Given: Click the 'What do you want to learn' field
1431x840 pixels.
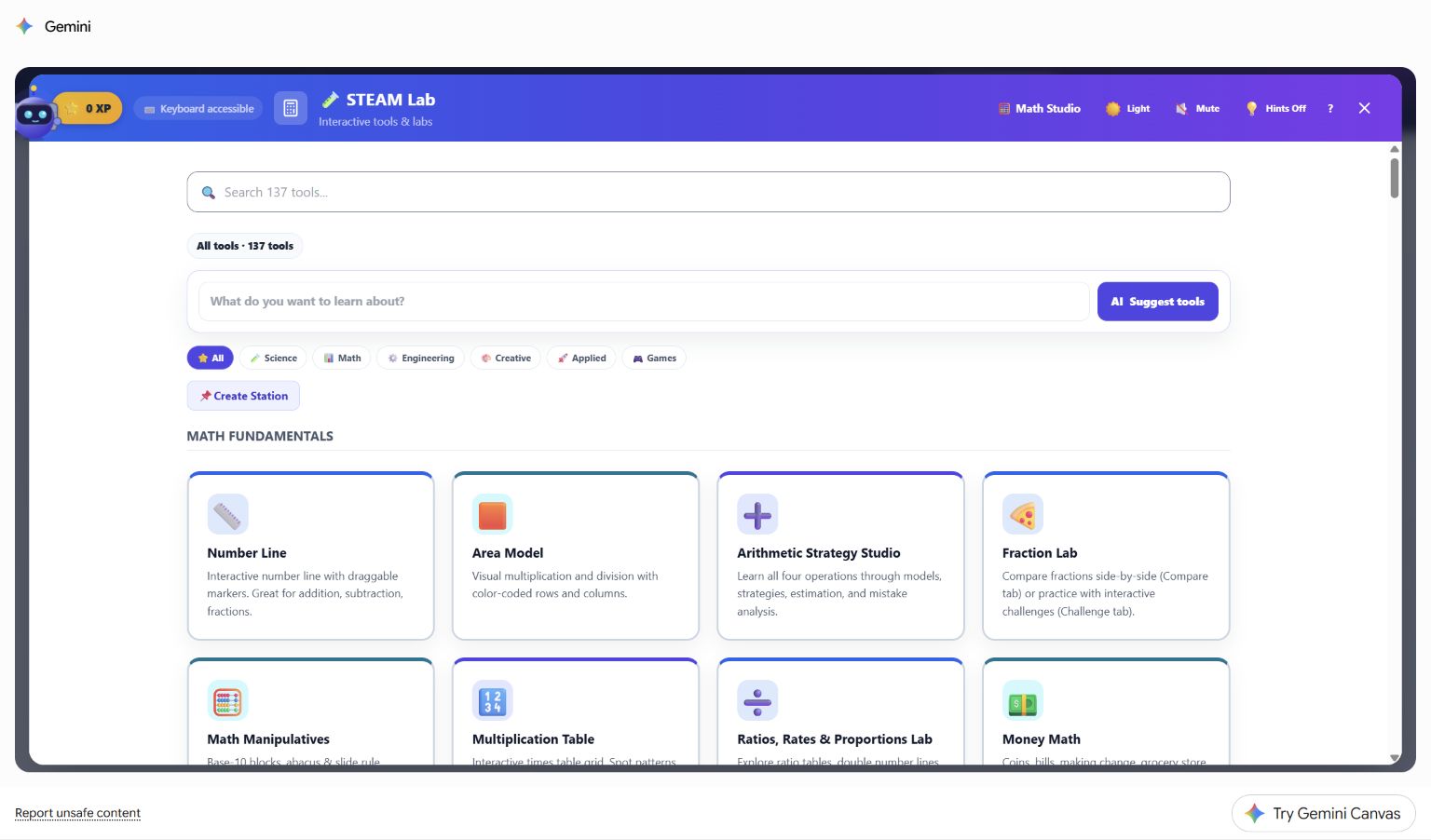Looking at the screenshot, I should tap(644, 302).
